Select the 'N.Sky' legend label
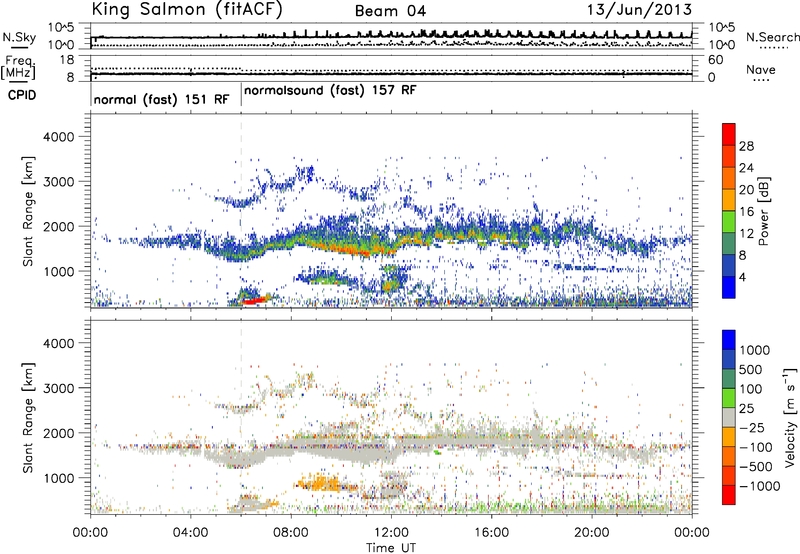Viewport: 800px width, 554px height. click(x=19, y=37)
